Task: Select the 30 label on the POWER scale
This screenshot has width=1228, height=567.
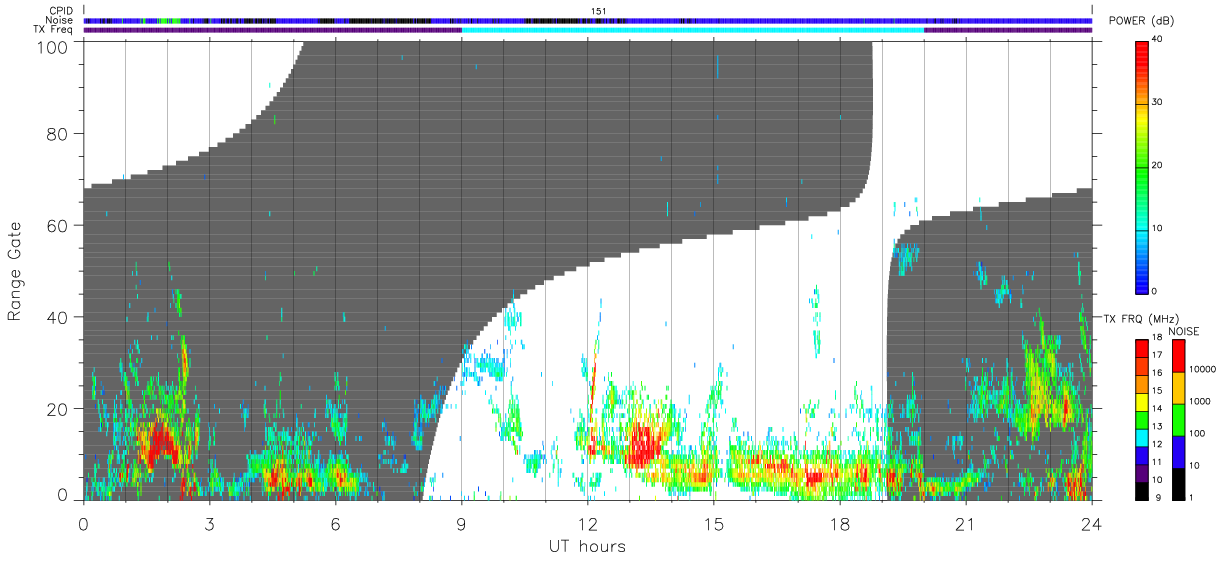Action: 1158,102
